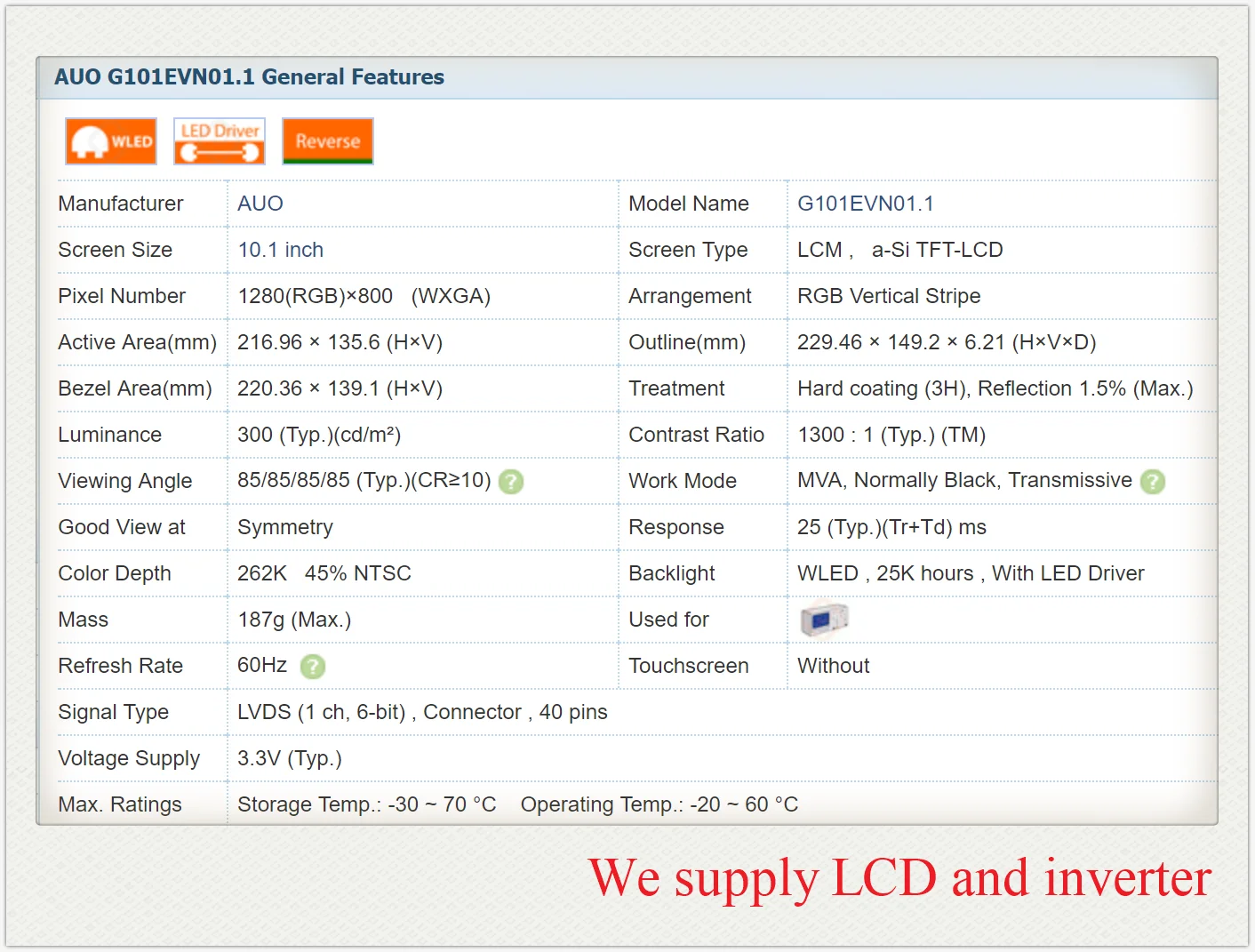
Task: Click the Symmetry value in Good View at row
Action: point(285,527)
